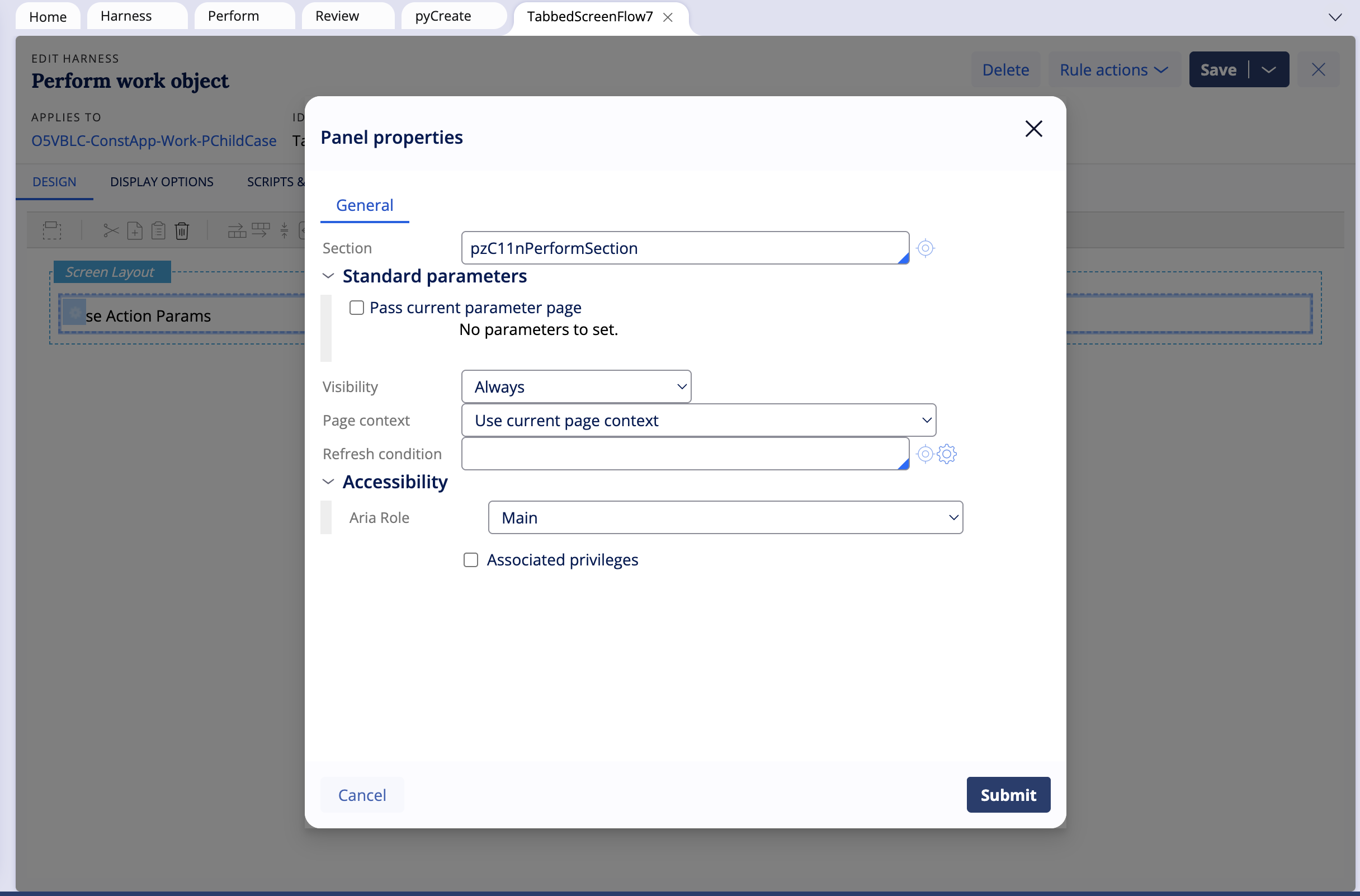Click the copy page icon in toolbar

pos(135,231)
